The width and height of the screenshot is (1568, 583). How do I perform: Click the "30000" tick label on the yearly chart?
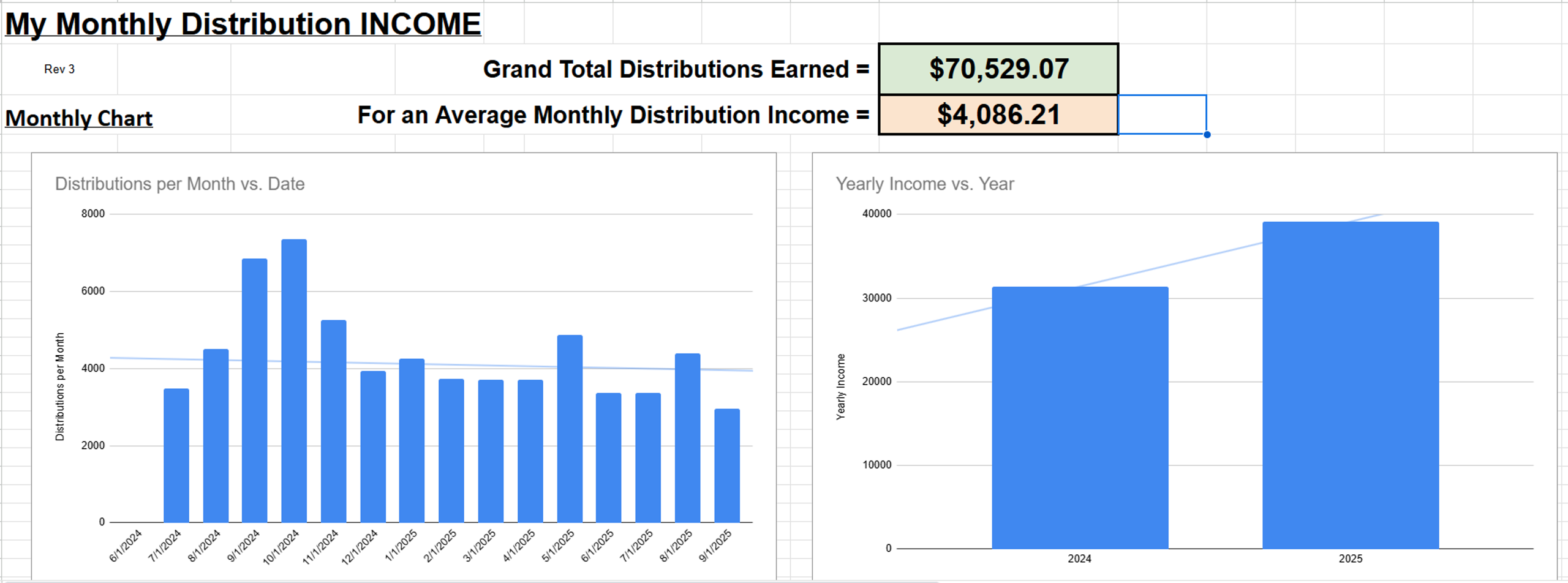click(877, 298)
